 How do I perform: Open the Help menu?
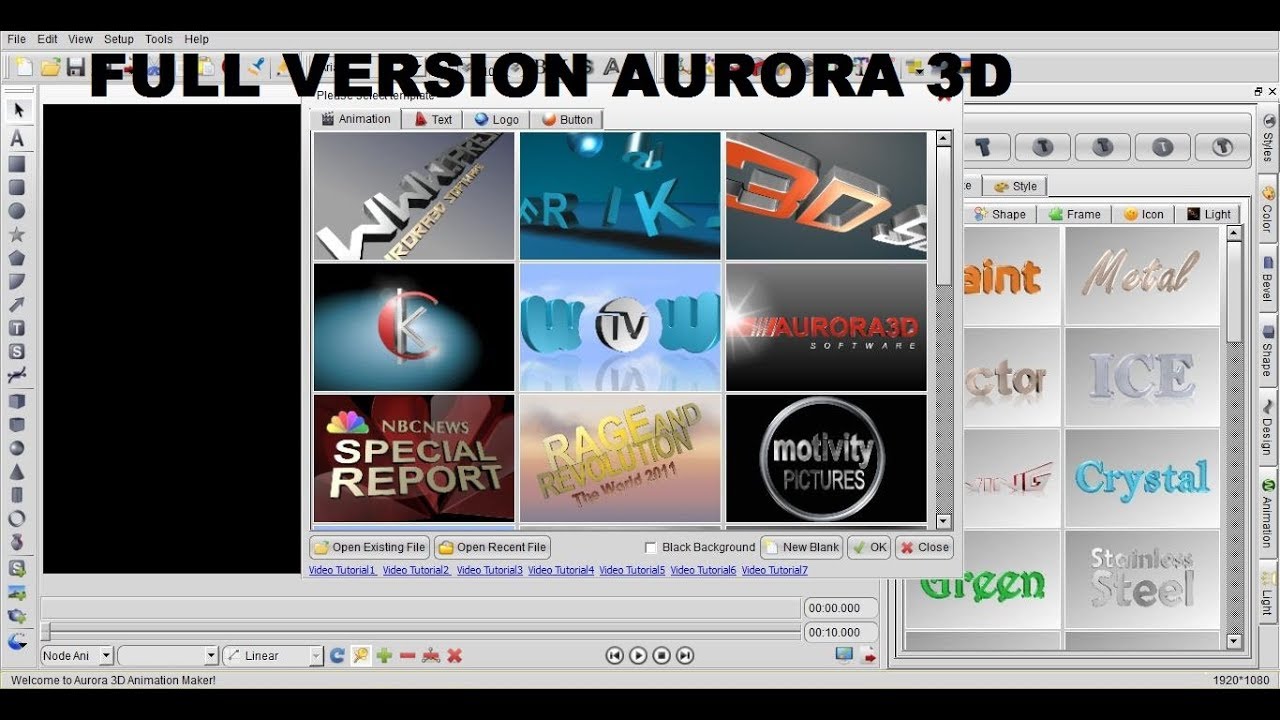(x=197, y=39)
